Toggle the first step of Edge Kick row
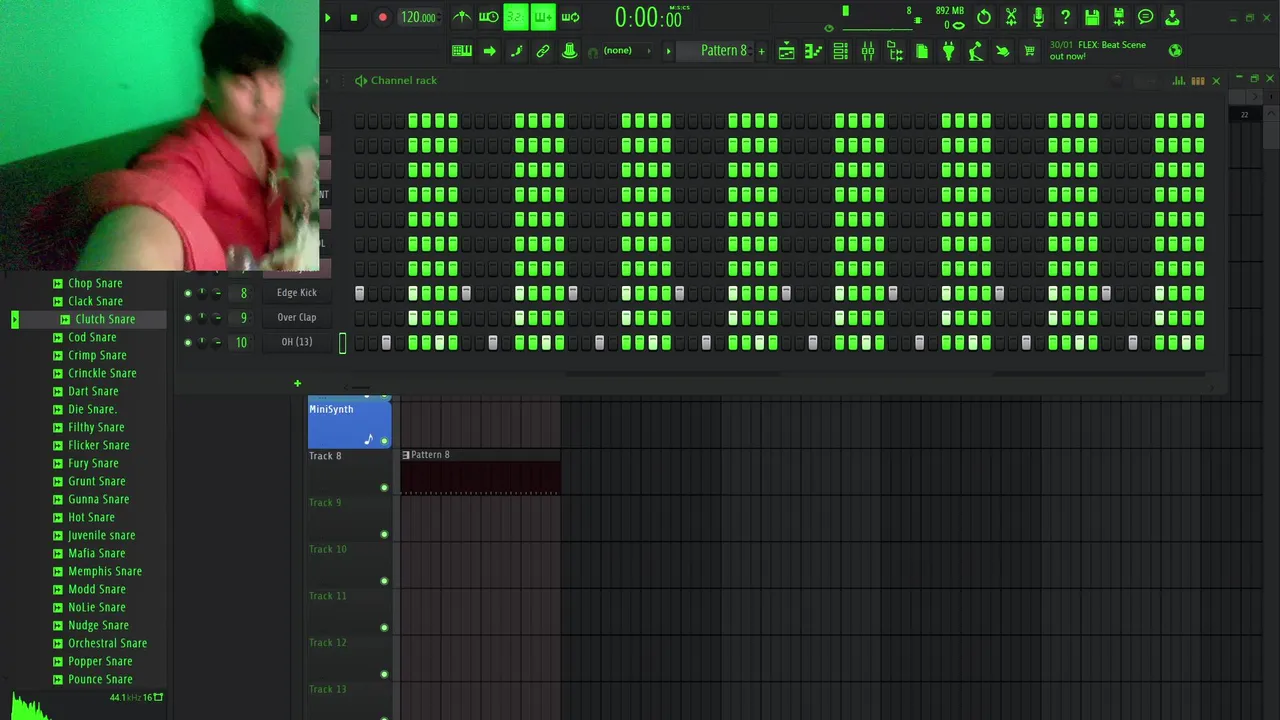This screenshot has width=1280, height=720. [x=360, y=293]
